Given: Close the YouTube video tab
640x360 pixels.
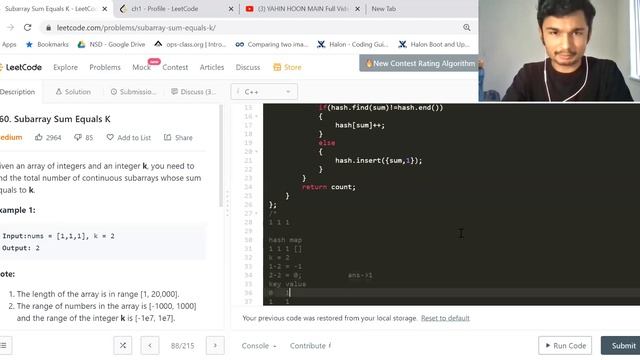Looking at the screenshot, I should pos(358,9).
